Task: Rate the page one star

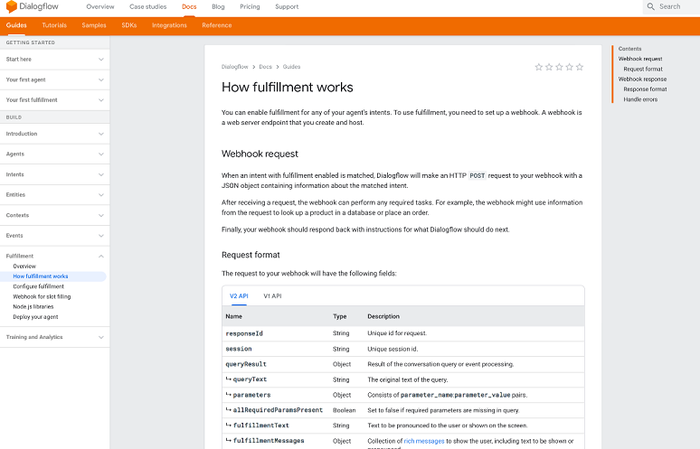Action: point(539,67)
